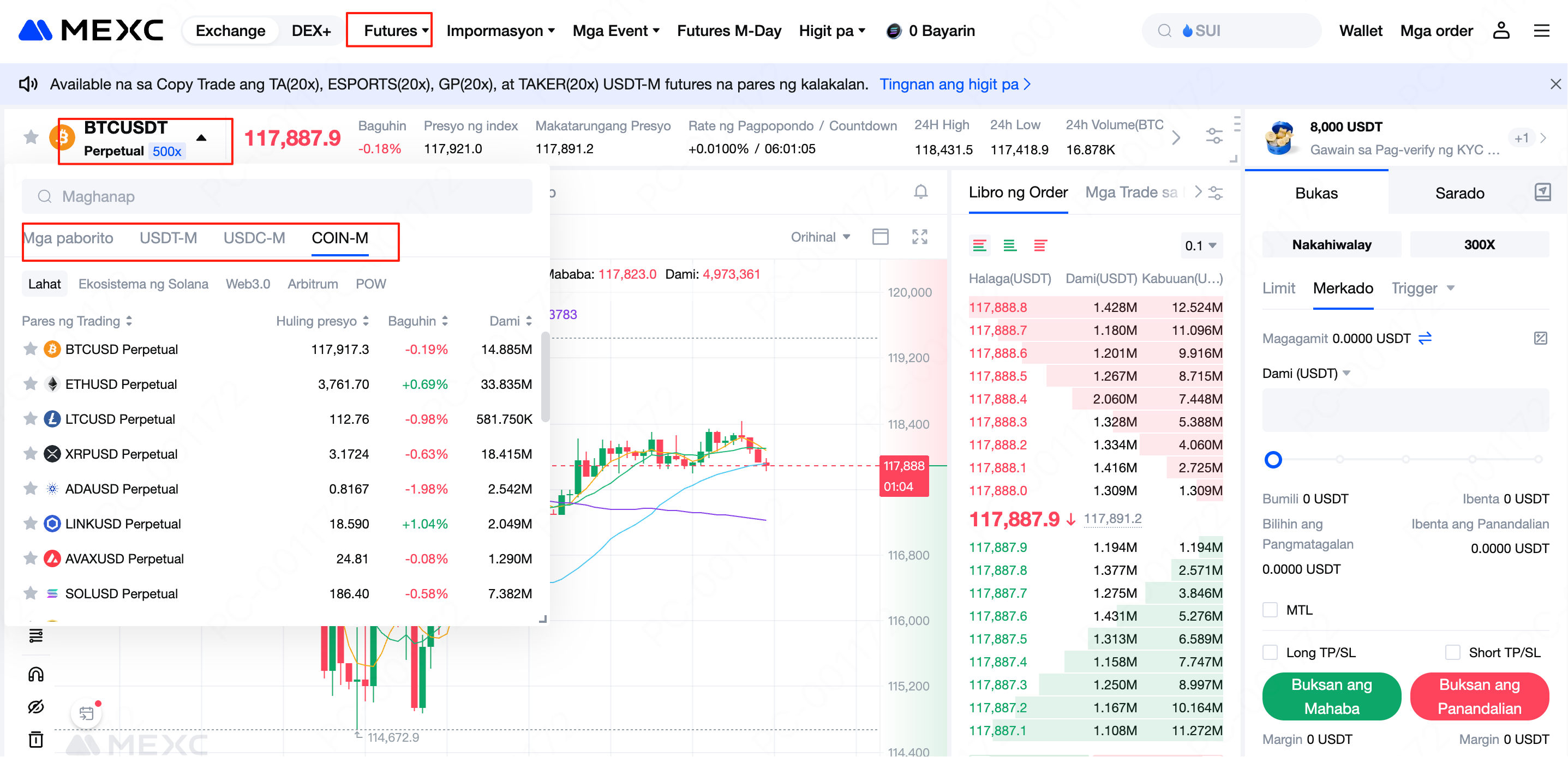Click the price alert bell icon
The width and height of the screenshot is (1568, 757).
pyautogui.click(x=920, y=193)
